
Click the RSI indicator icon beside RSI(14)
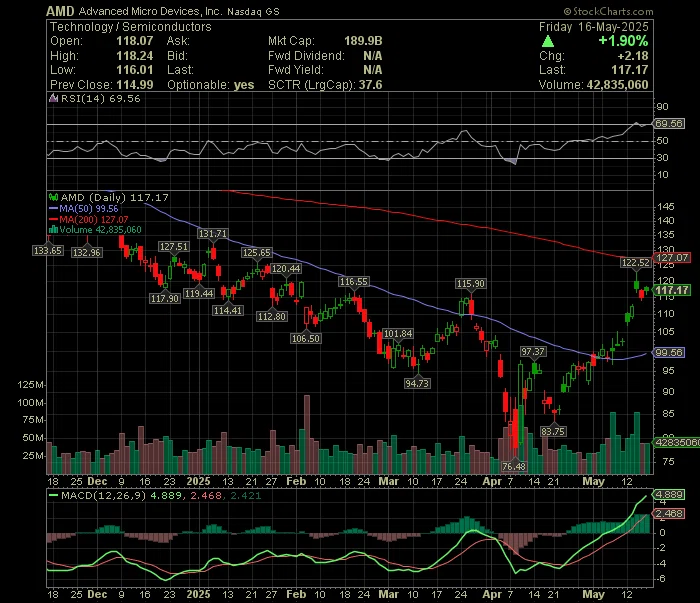tap(54, 98)
